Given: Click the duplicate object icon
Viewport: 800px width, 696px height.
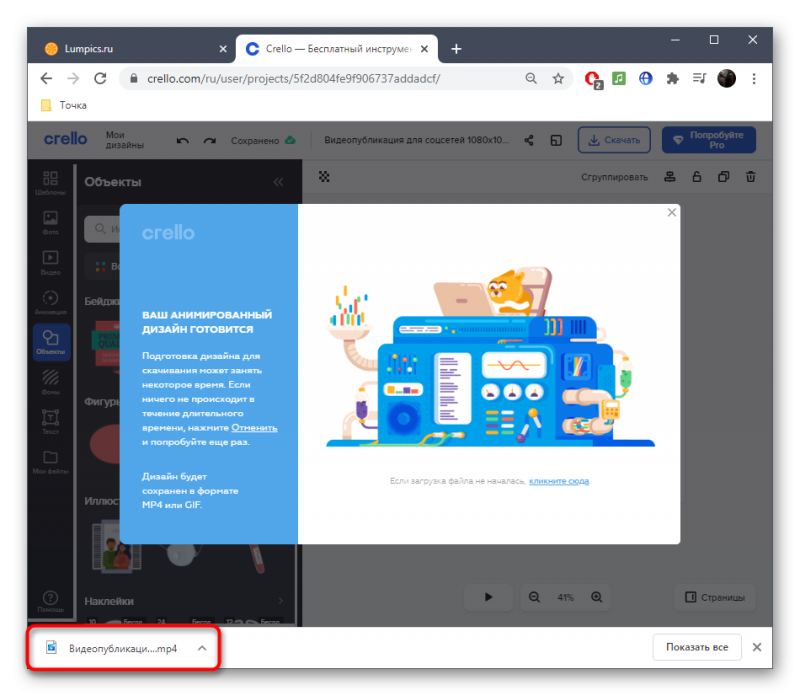Looking at the screenshot, I should (723, 177).
